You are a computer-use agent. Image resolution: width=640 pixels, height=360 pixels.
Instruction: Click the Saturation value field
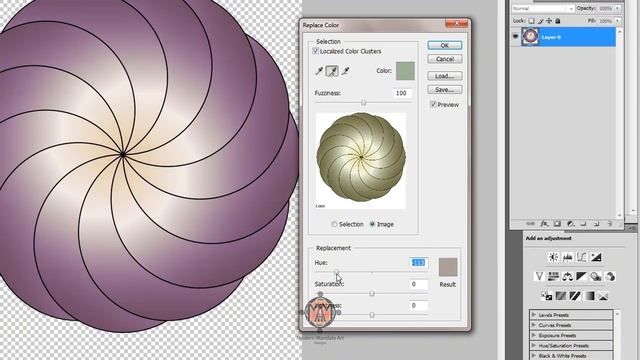point(418,284)
